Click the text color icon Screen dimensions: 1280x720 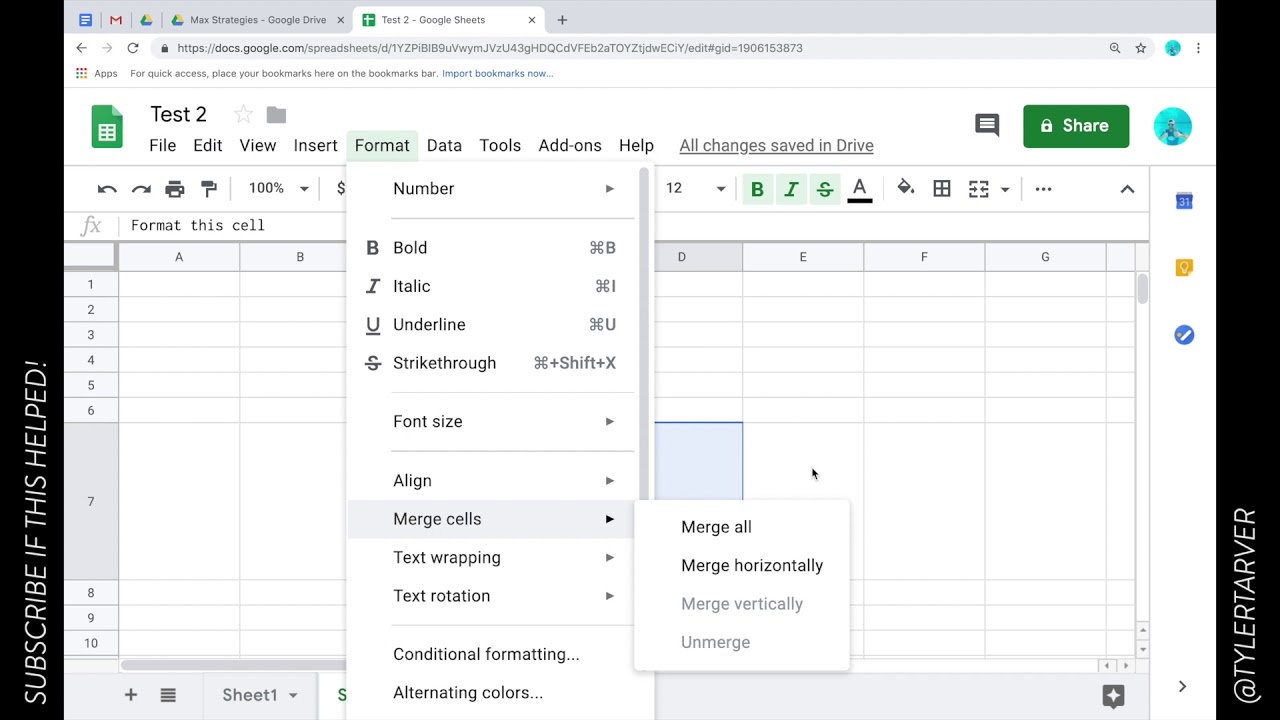click(x=859, y=189)
